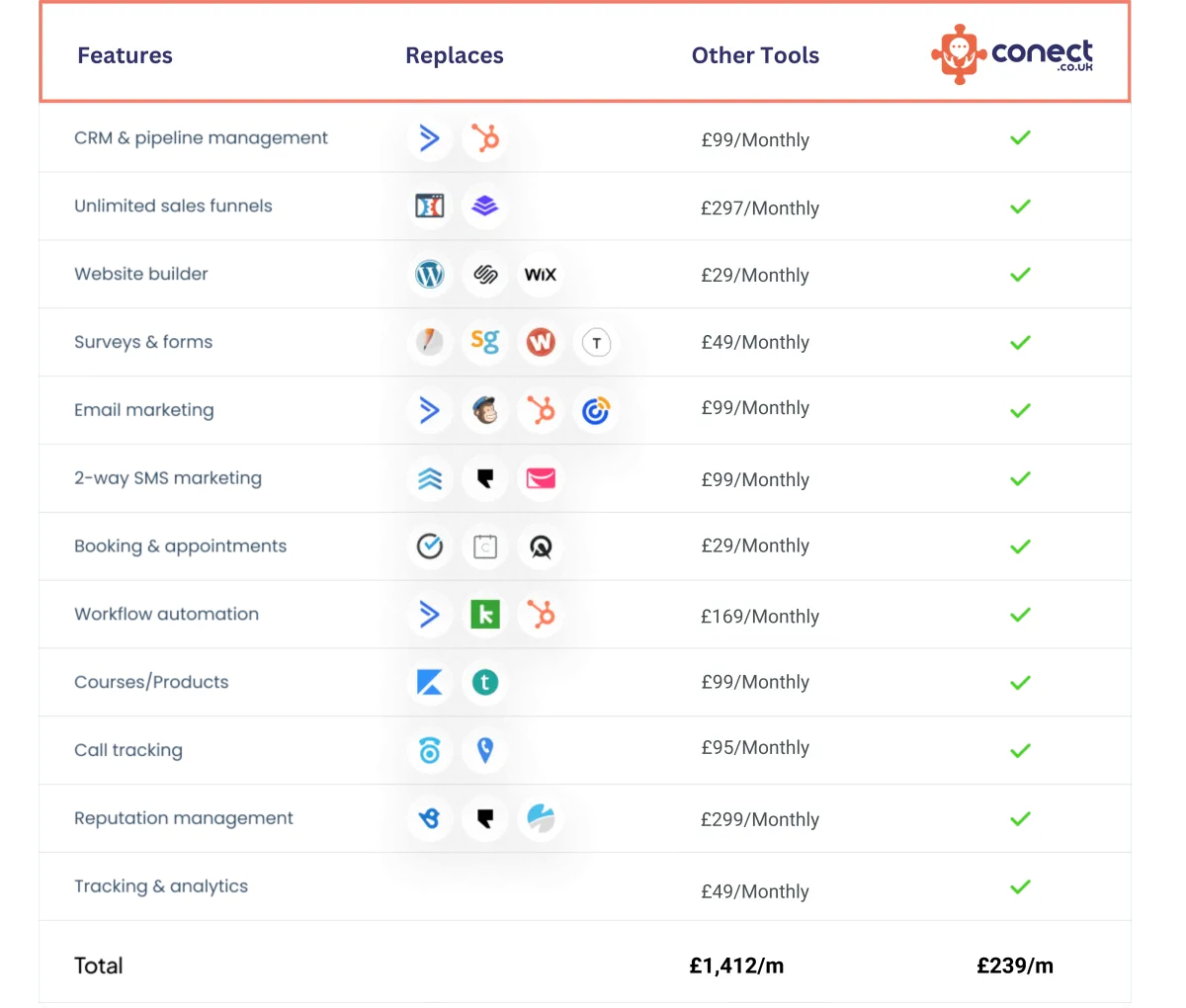
Task: Click the £239/m total price
Action: coord(1016,966)
